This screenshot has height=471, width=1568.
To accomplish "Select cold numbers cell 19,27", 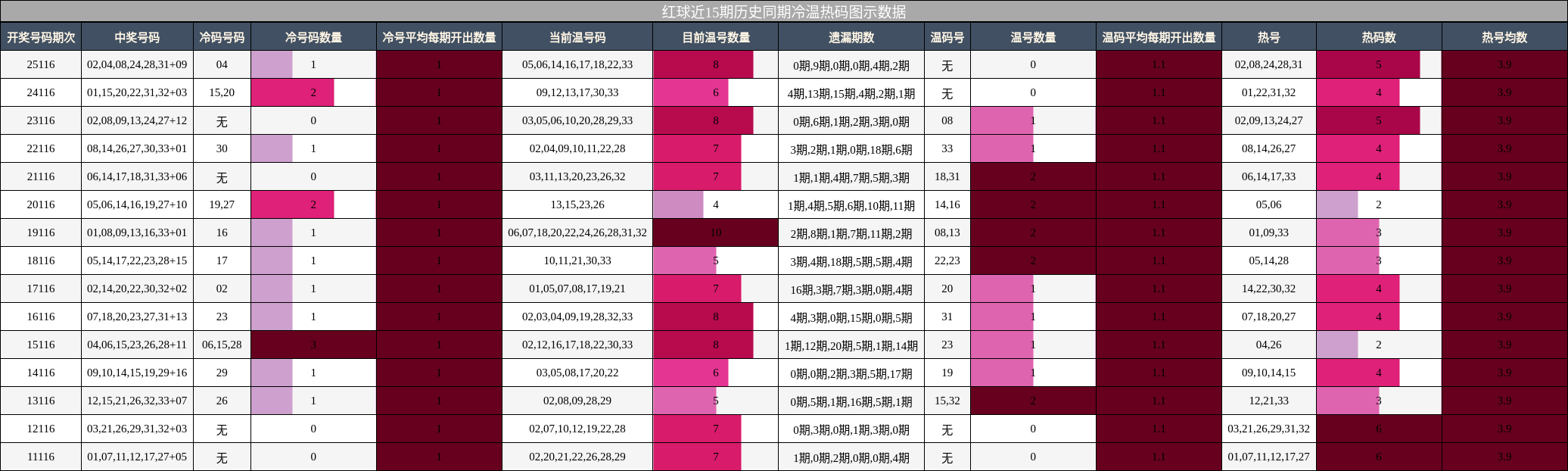I will pyautogui.click(x=222, y=204).
